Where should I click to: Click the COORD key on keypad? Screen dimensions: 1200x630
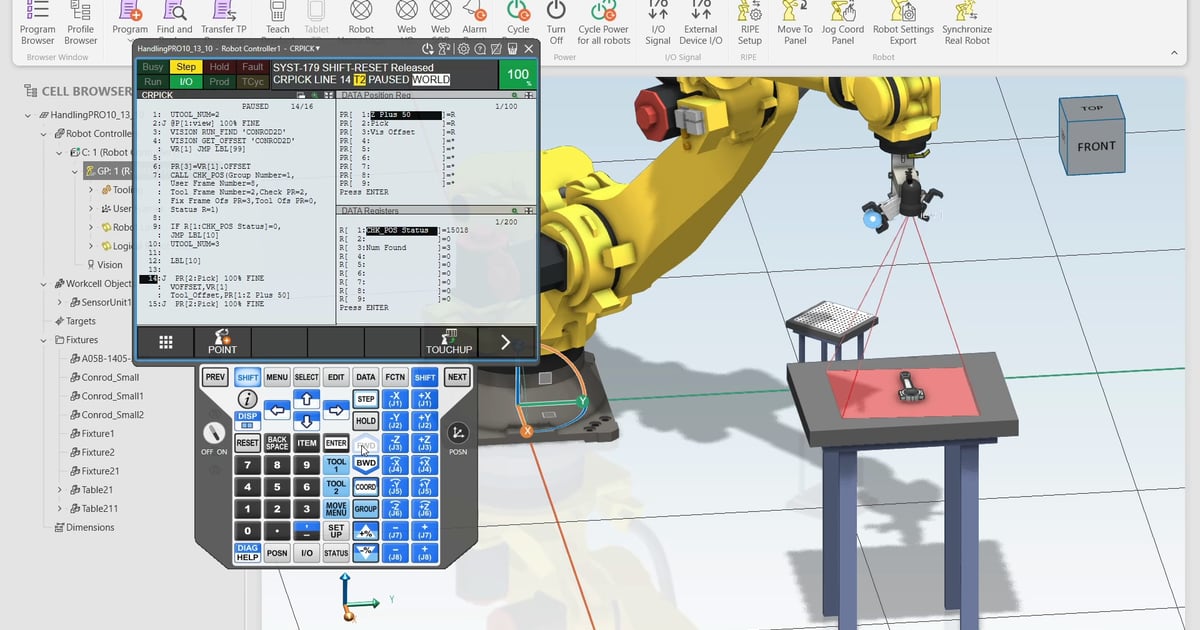coord(366,487)
